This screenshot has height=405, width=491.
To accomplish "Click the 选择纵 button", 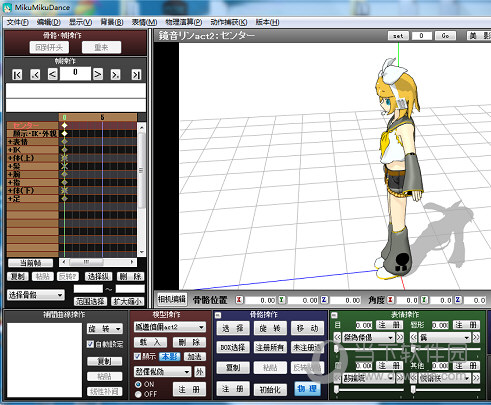I will coord(98,276).
